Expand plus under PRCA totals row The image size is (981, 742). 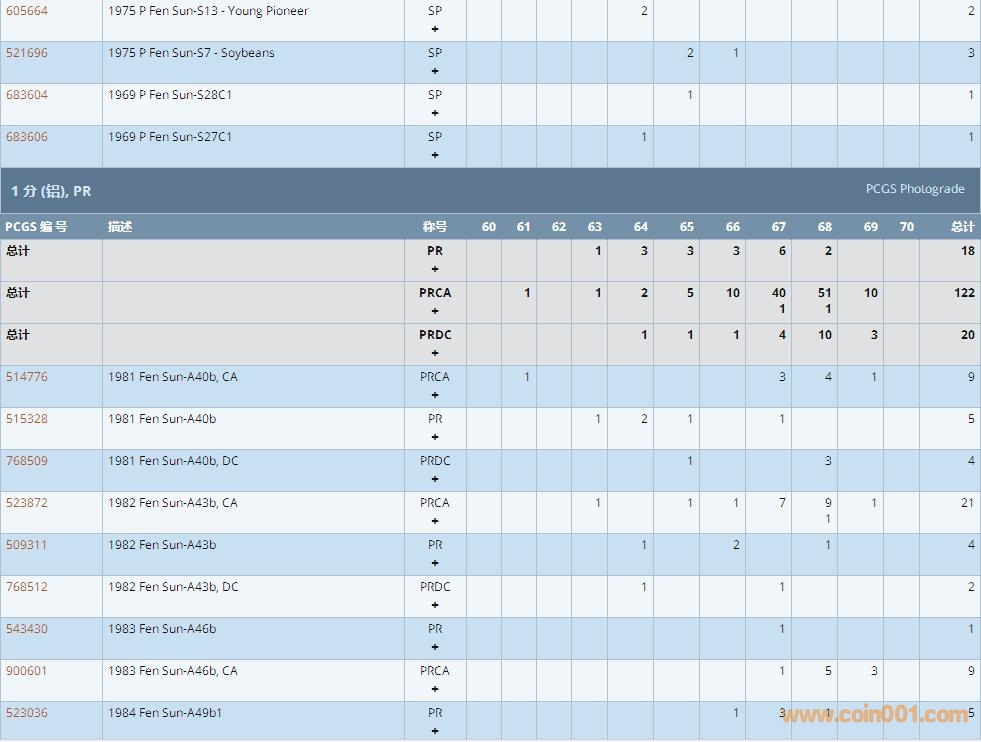[x=435, y=311]
